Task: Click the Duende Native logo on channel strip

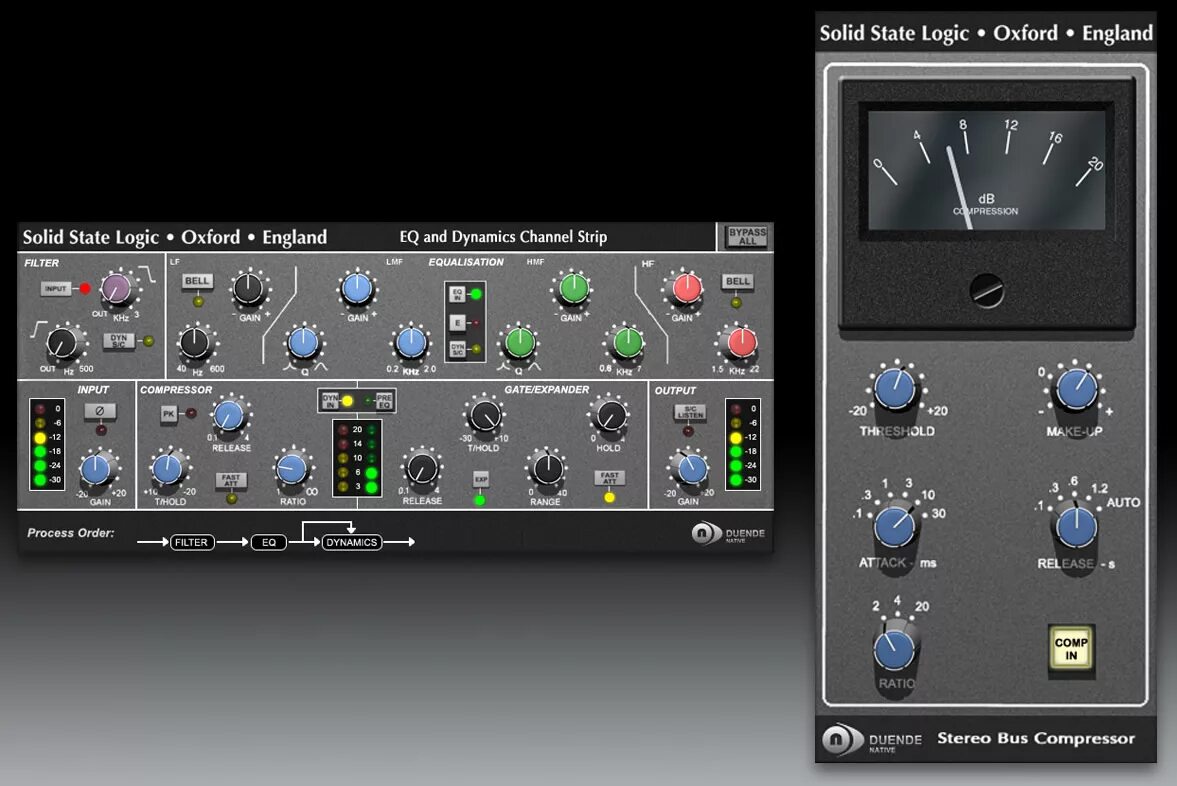Action: point(728,534)
